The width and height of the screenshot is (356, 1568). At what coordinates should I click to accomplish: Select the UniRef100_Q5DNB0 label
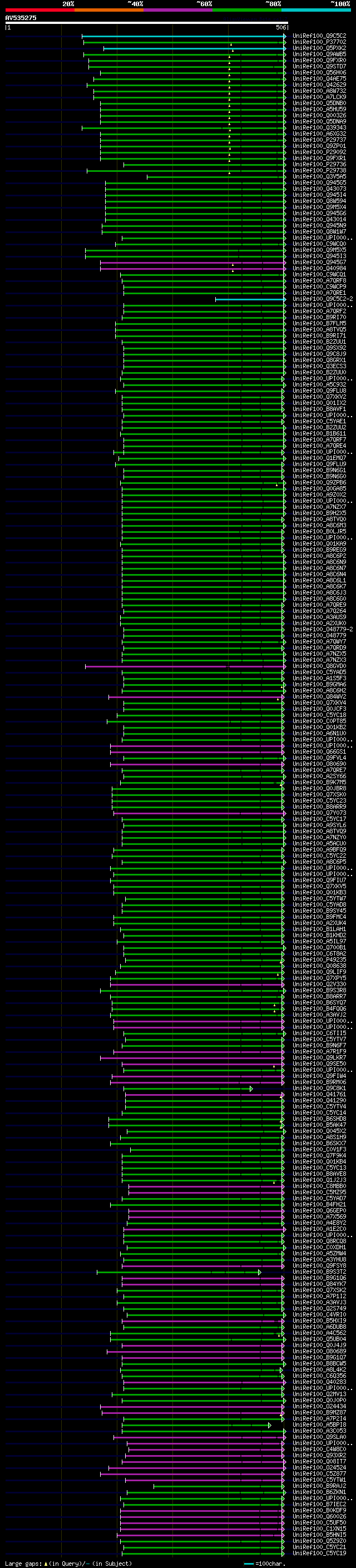point(319,103)
